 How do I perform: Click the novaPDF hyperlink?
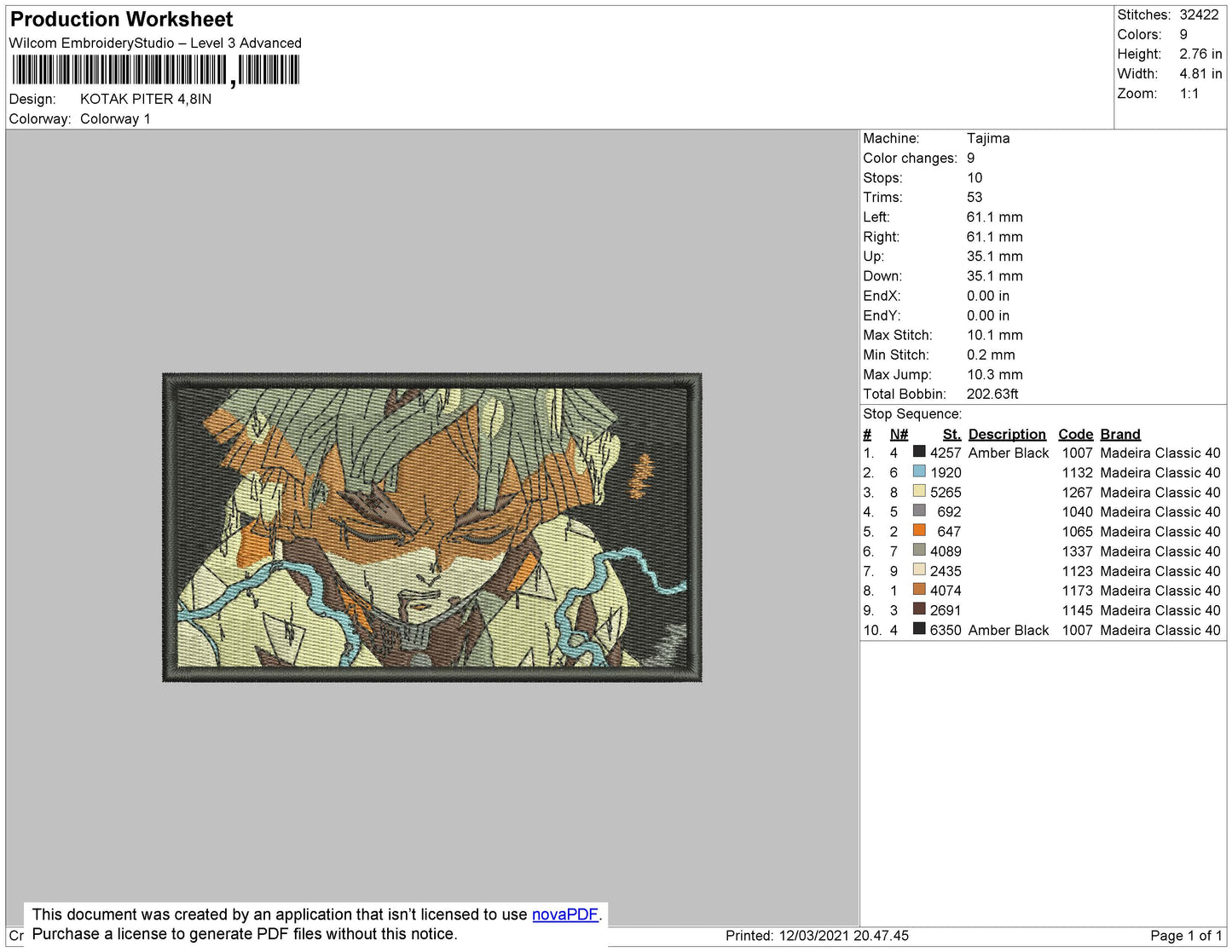point(565,914)
